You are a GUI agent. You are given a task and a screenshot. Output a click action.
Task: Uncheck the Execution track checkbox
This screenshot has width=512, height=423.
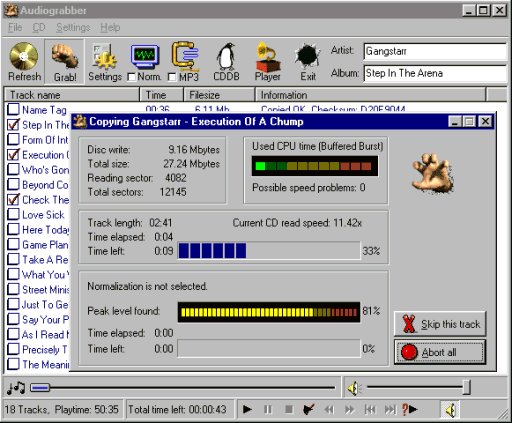tap(13, 154)
